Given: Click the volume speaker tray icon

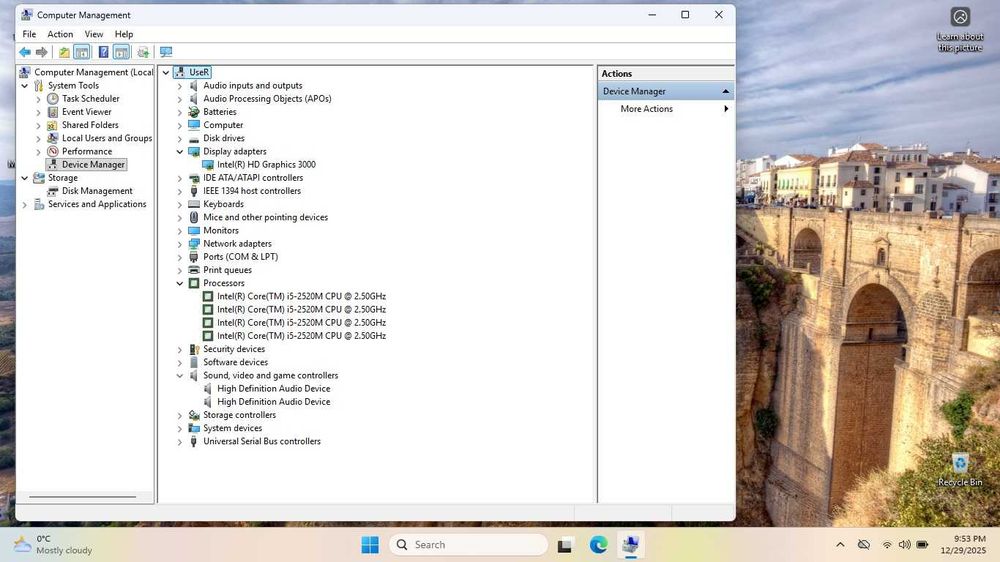Looking at the screenshot, I should click(904, 545).
